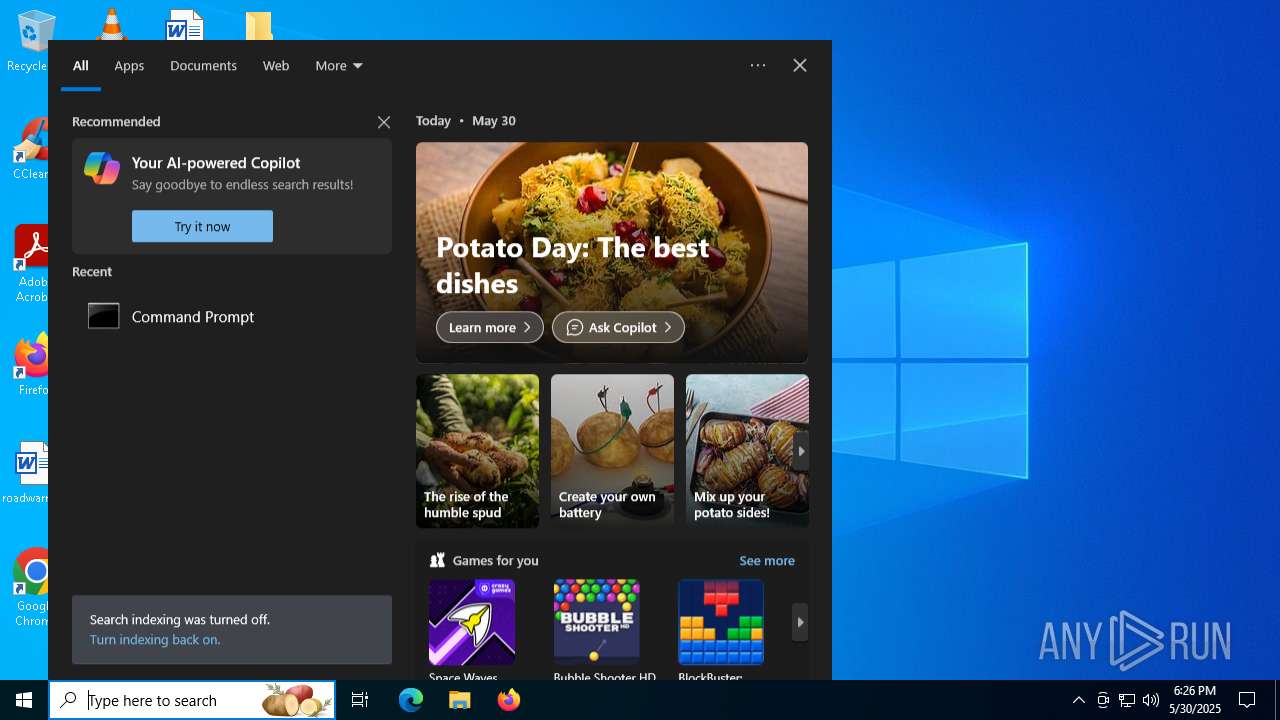Open the volume tray icon

[1151, 700]
